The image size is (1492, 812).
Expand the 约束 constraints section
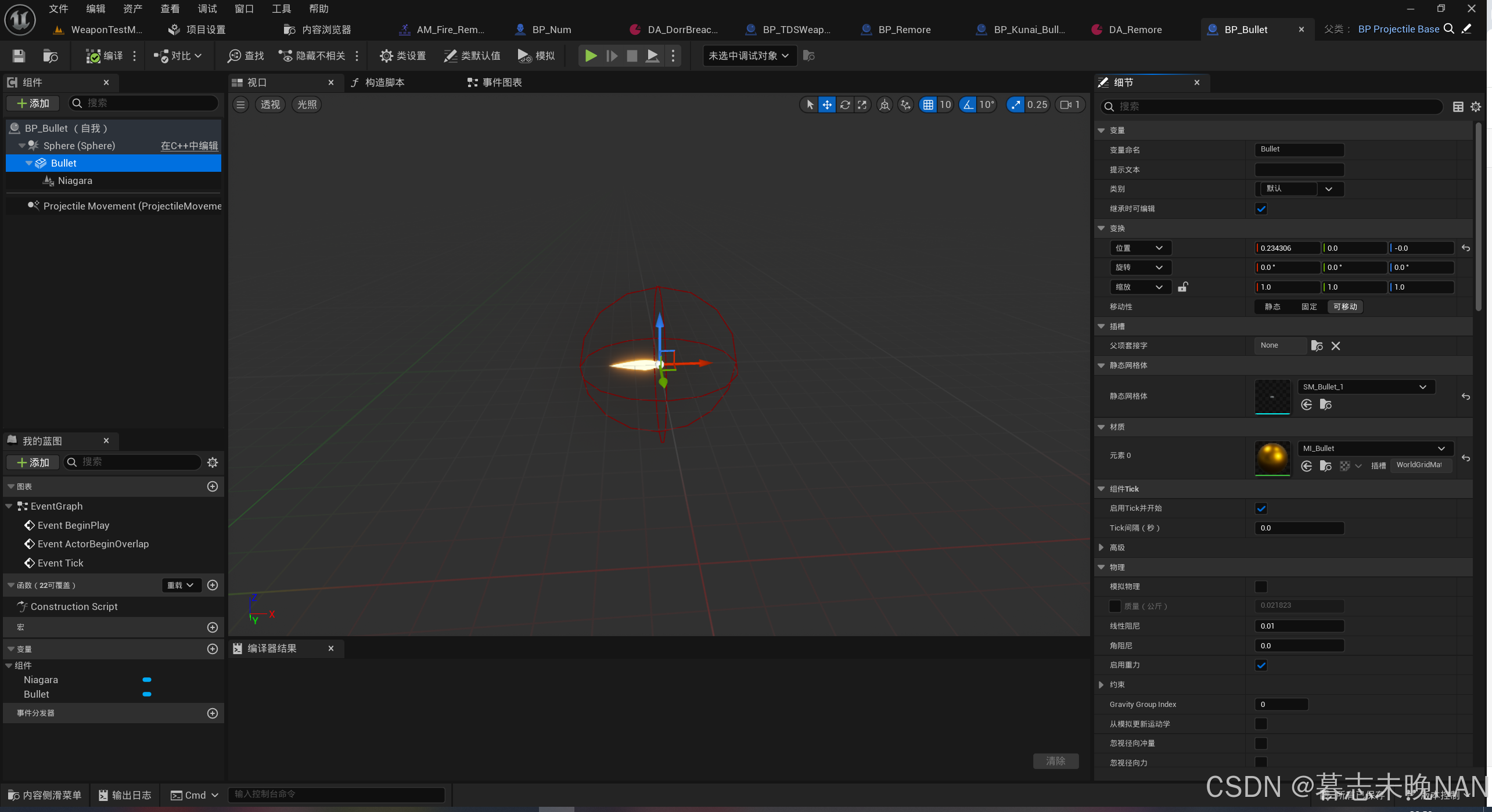click(1101, 685)
